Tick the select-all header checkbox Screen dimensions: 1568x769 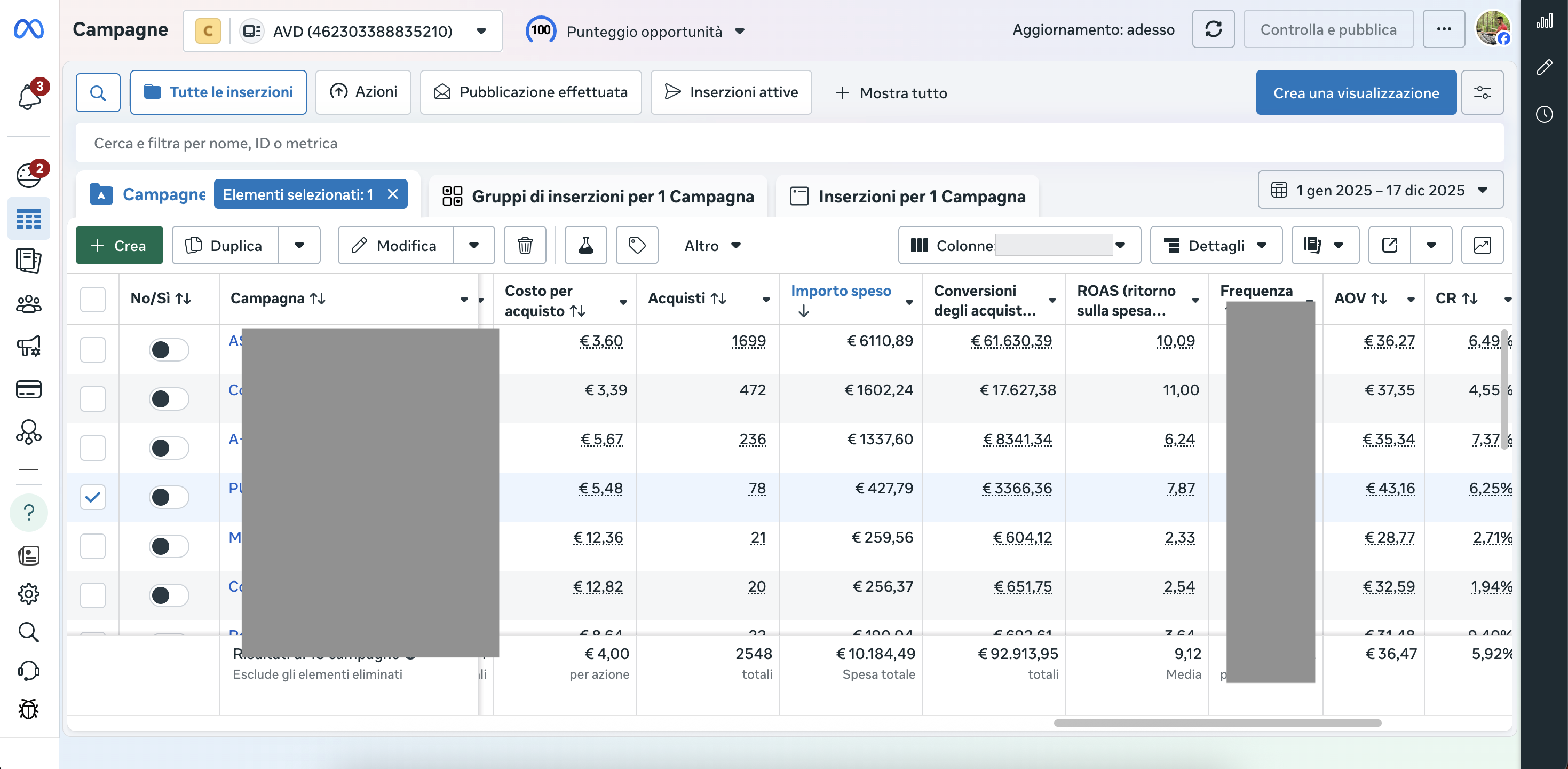tap(92, 300)
